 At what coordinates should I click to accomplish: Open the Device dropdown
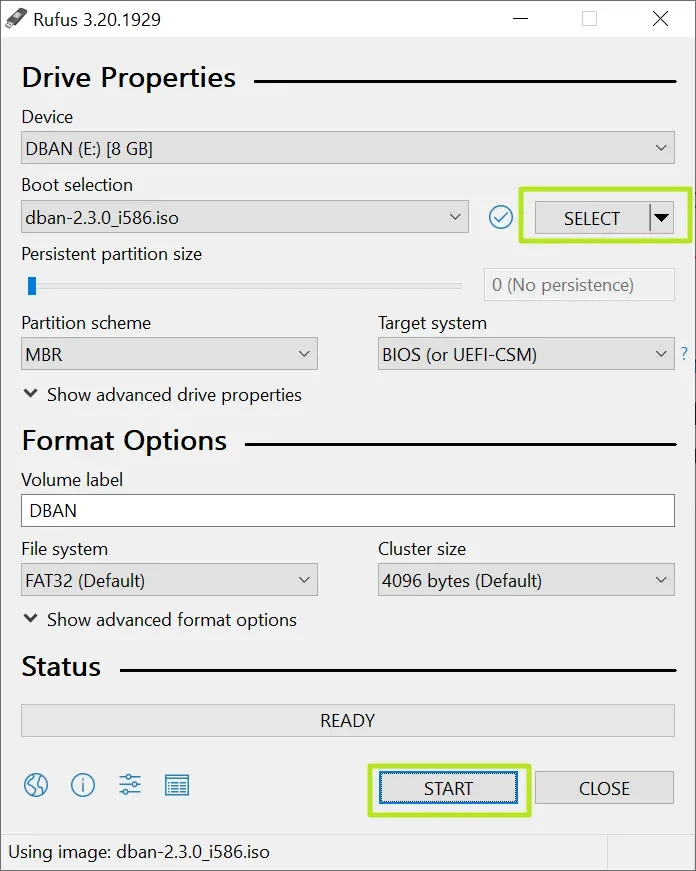(347, 149)
